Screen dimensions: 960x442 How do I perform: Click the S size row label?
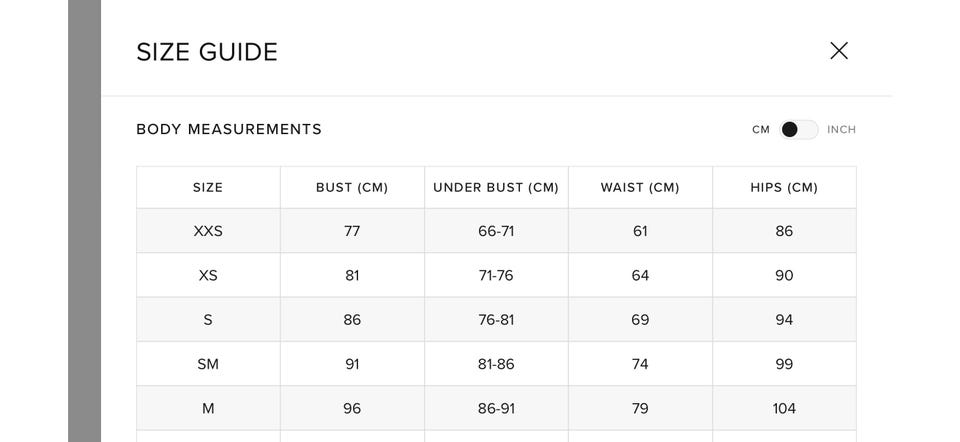[208, 320]
